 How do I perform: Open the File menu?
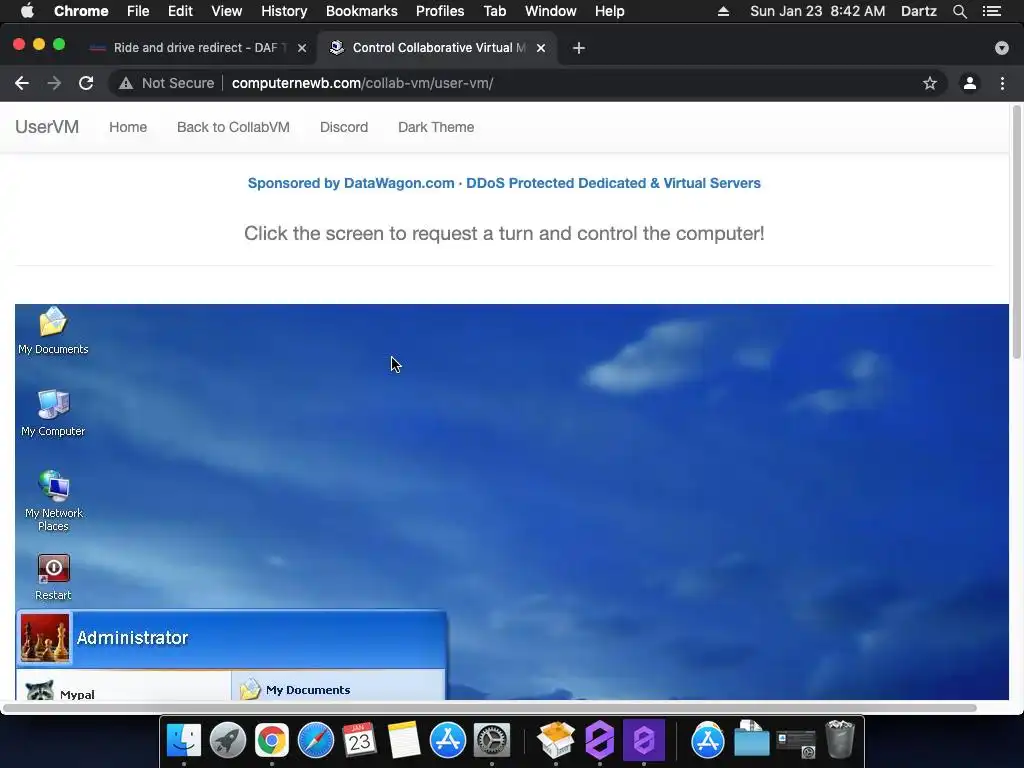[x=138, y=11]
